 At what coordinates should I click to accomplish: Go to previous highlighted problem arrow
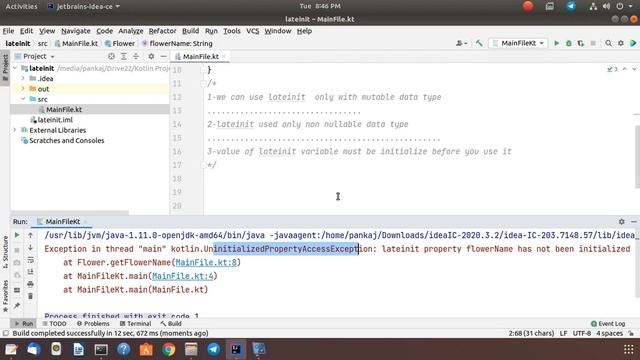(624, 69)
